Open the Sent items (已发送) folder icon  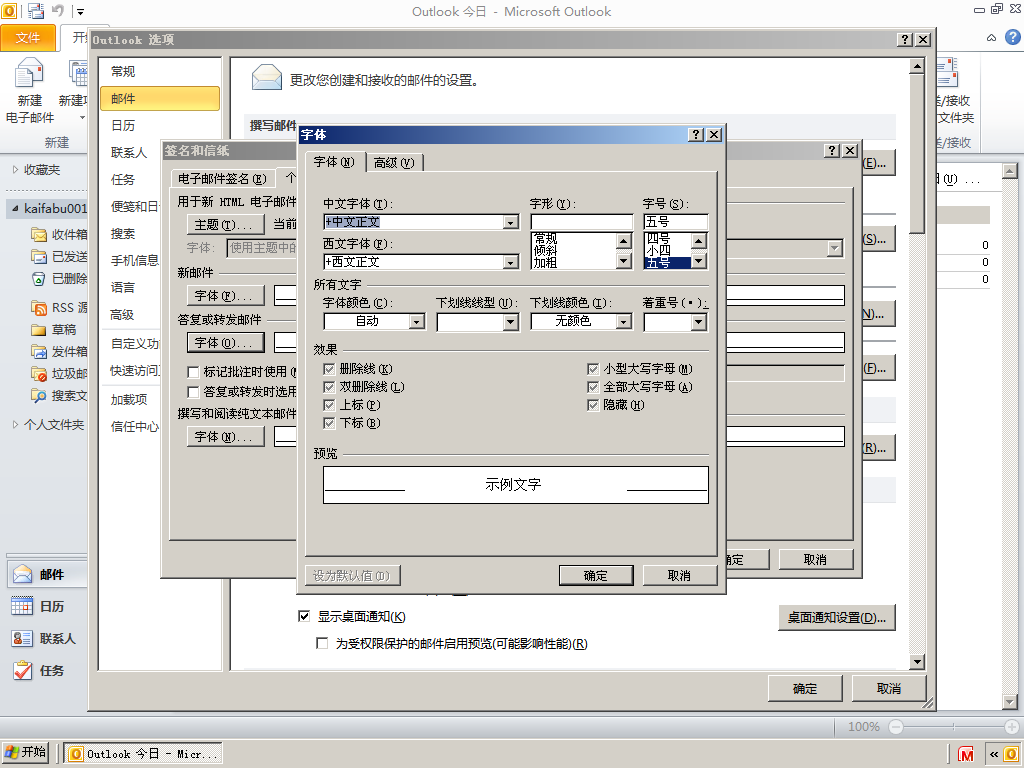pos(39,256)
